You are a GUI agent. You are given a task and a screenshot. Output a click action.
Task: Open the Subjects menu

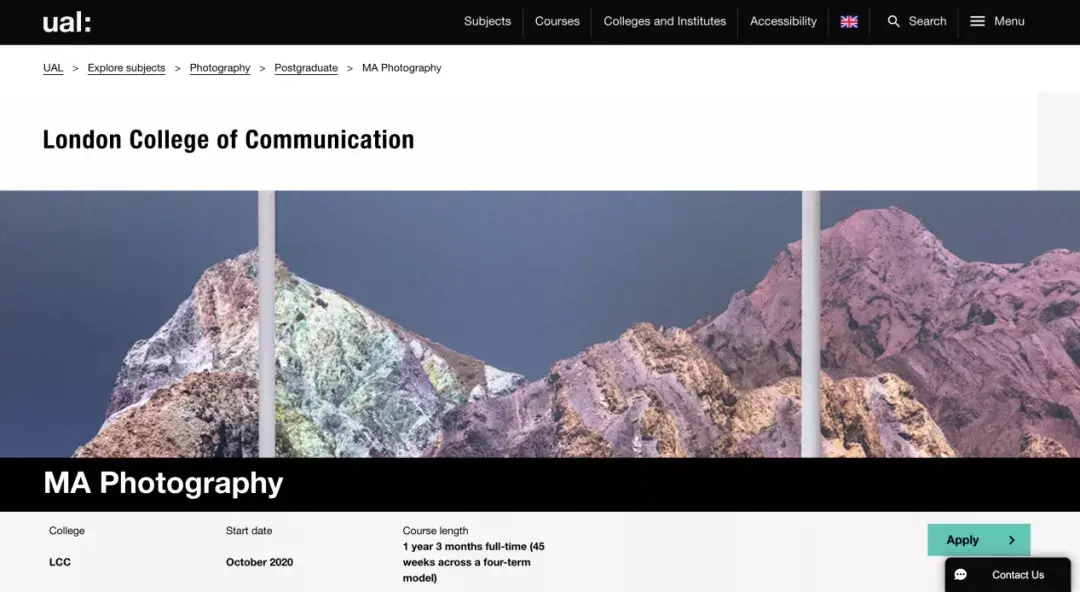pyautogui.click(x=488, y=21)
